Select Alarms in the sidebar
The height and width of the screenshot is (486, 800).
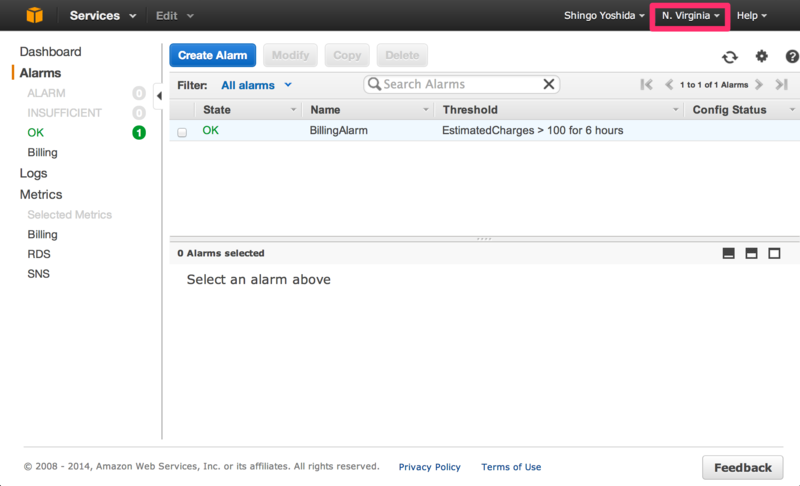pos(40,73)
